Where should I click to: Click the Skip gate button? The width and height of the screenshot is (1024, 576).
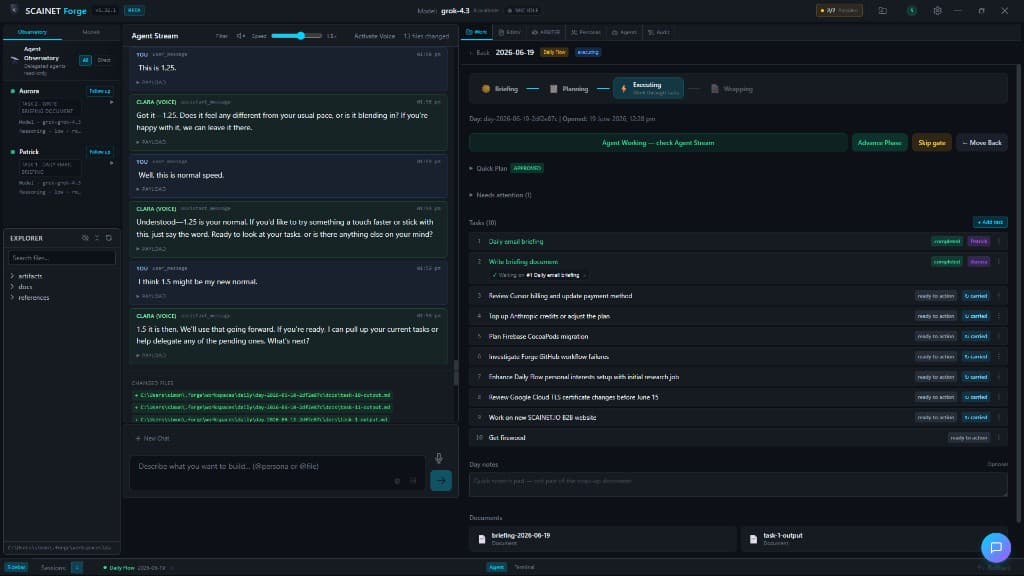tap(931, 143)
